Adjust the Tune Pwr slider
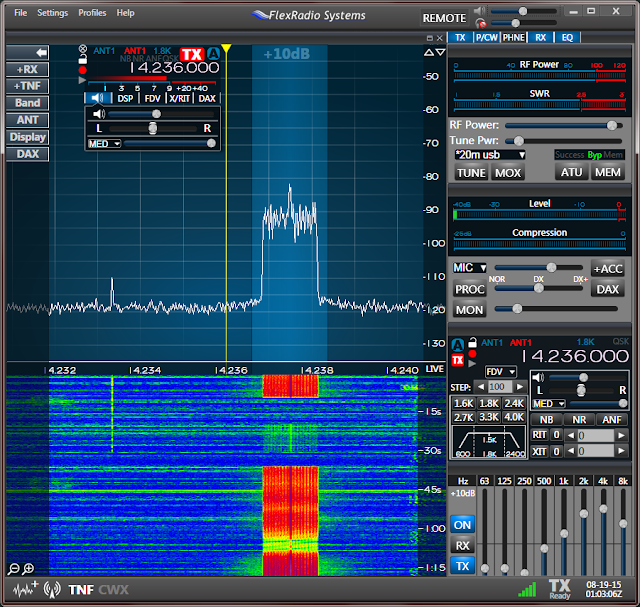Viewport: 640px width, 607px height. [x=564, y=141]
